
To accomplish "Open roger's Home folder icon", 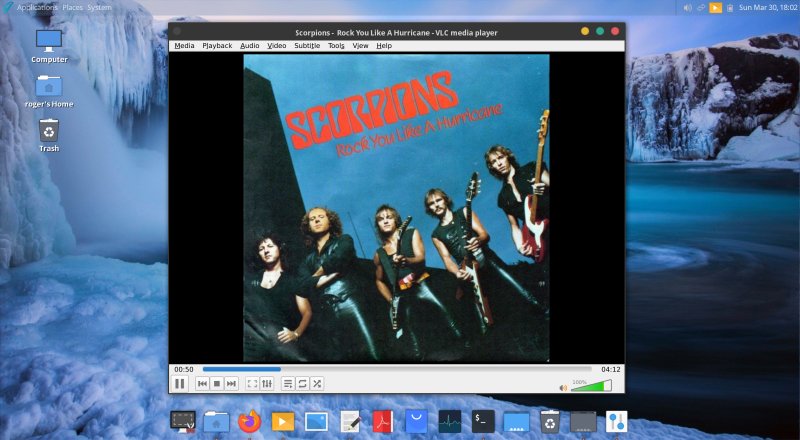I will [x=49, y=91].
